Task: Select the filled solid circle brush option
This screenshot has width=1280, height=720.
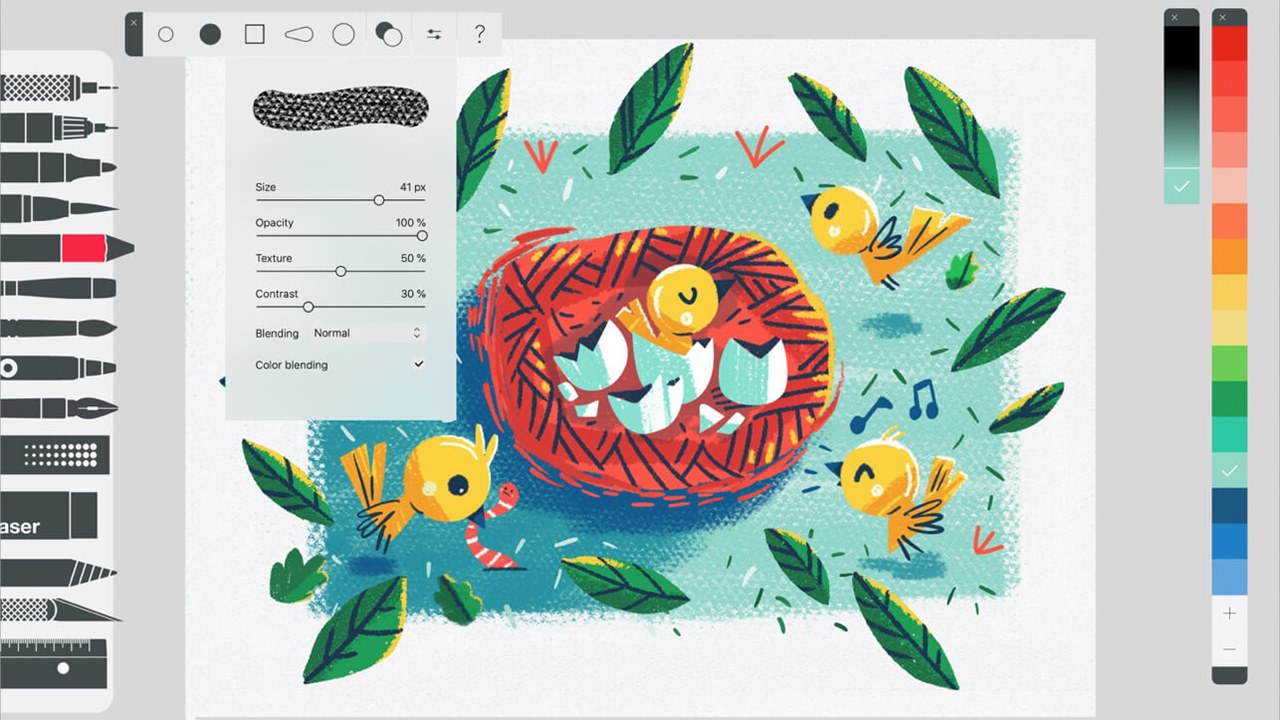Action: click(x=210, y=35)
